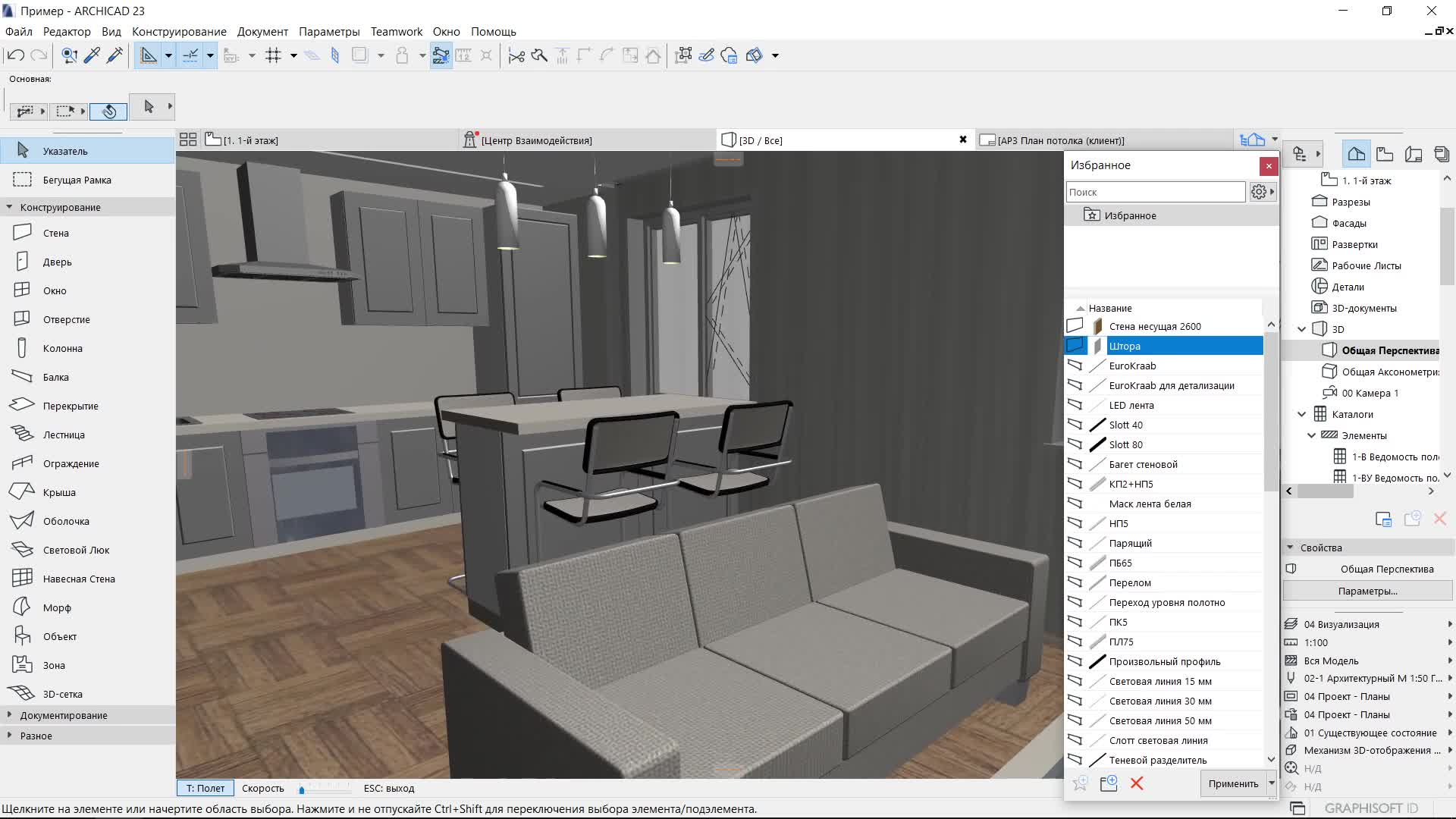The image size is (1456, 819).
Task: Select the Колонна column tool
Action: coord(62,348)
